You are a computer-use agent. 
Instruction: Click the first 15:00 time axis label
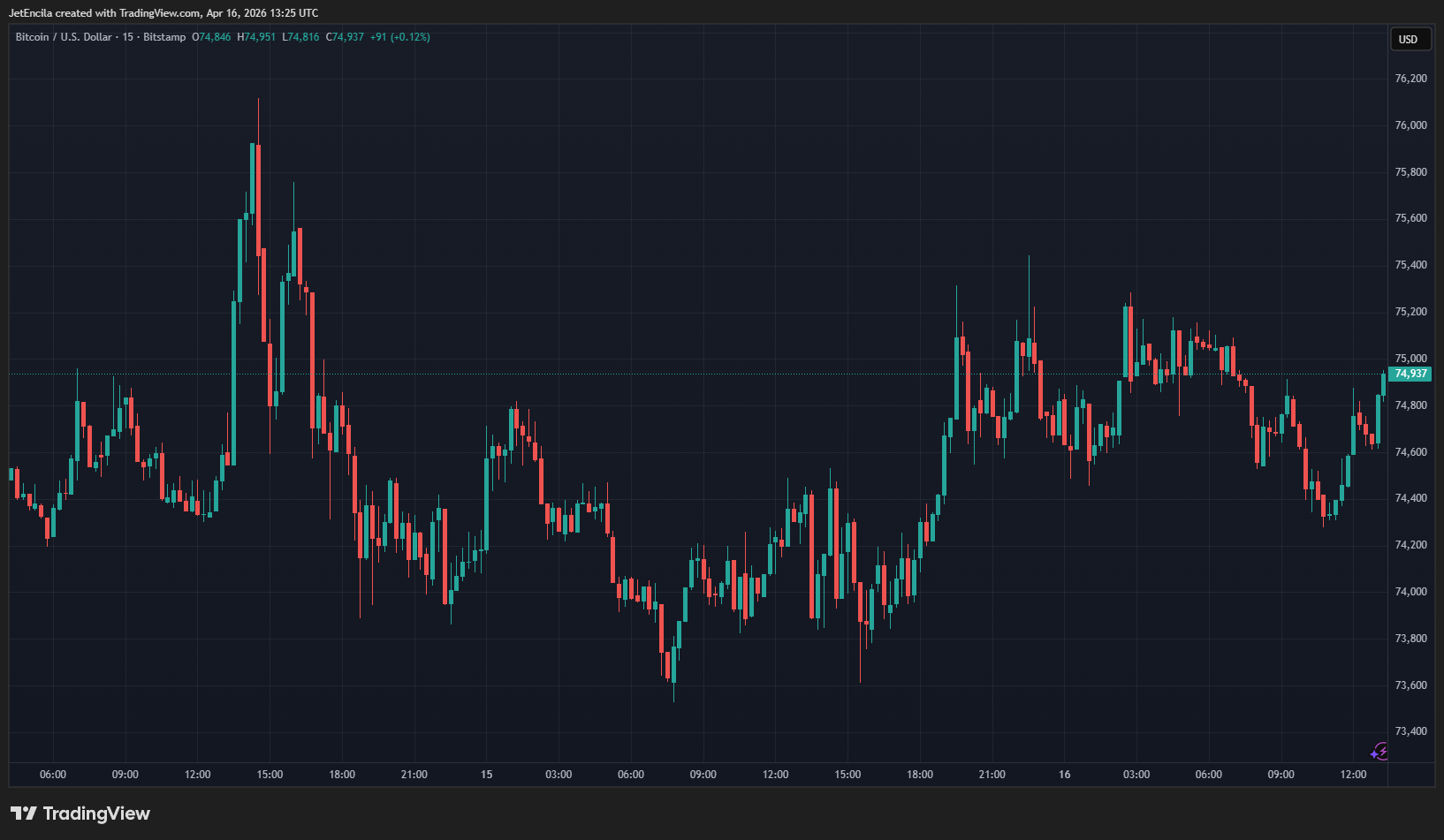pyautogui.click(x=270, y=775)
